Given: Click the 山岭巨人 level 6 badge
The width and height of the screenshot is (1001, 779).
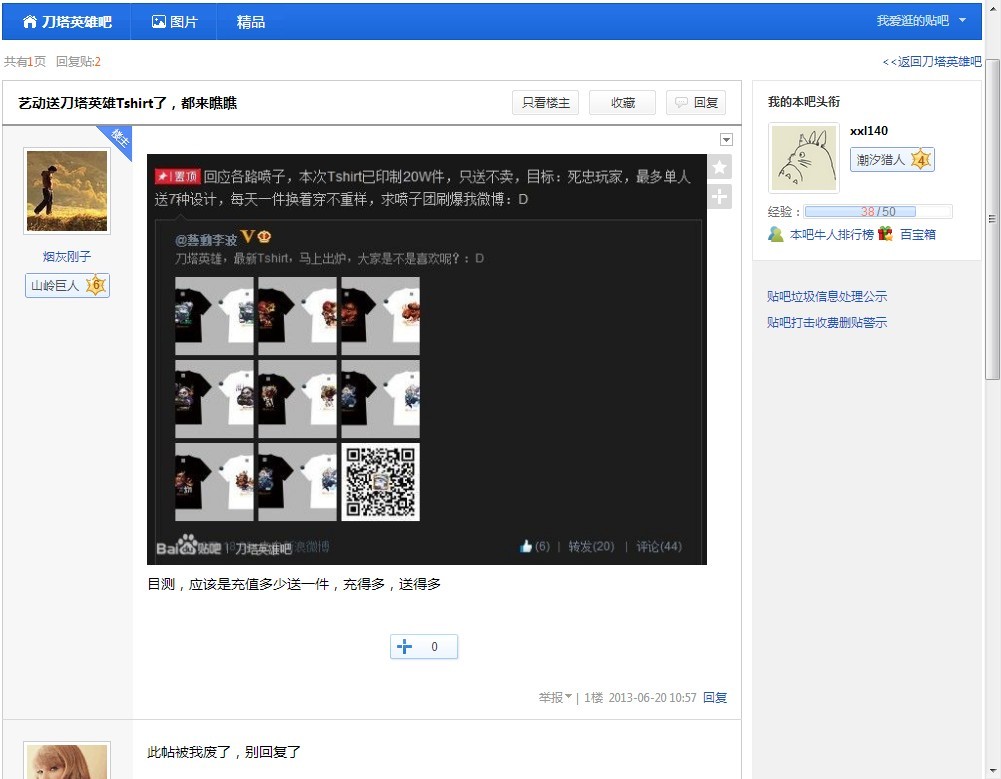Looking at the screenshot, I should tap(67, 285).
